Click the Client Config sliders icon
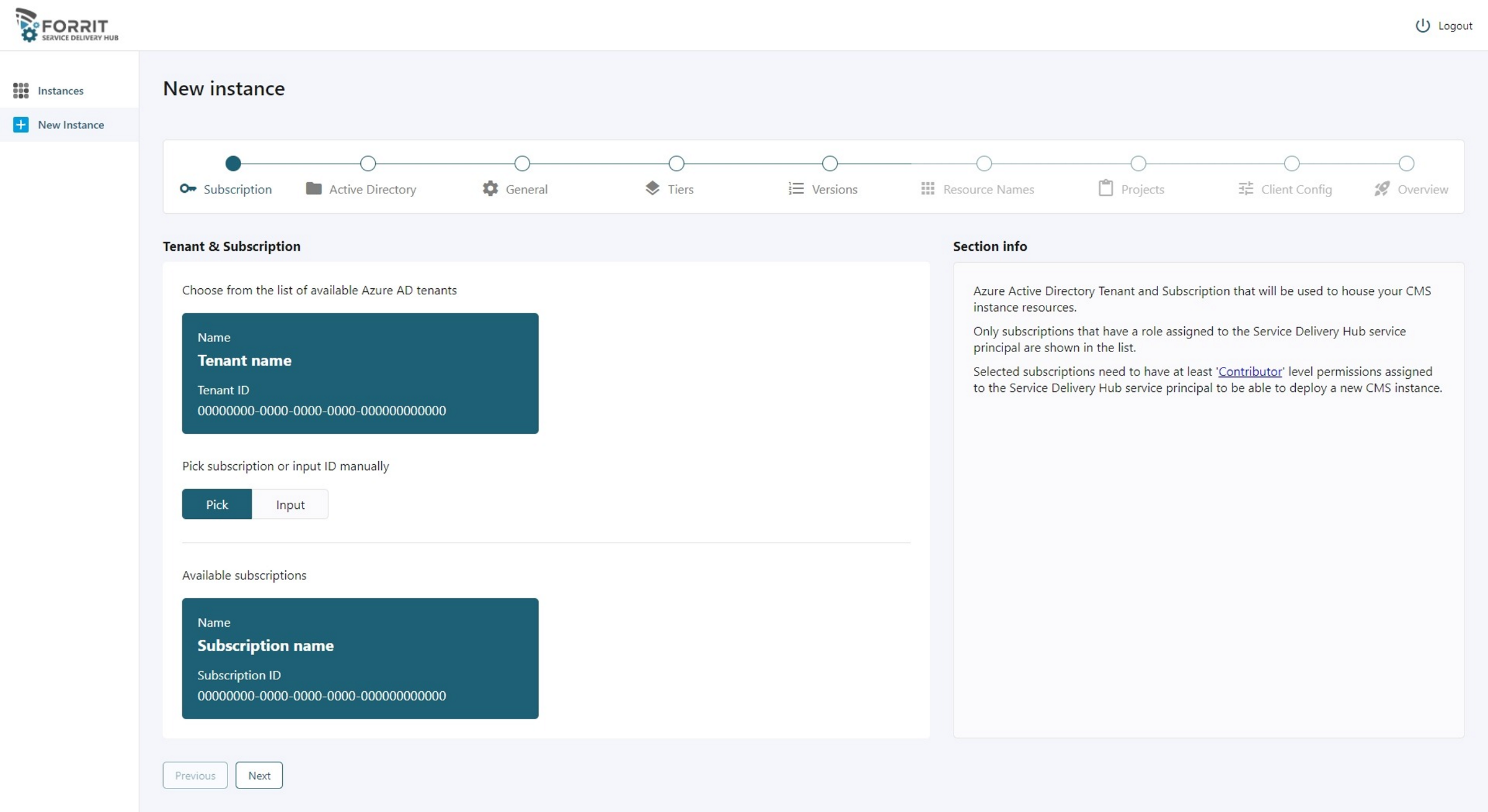This screenshot has width=1488, height=812. [1246, 188]
